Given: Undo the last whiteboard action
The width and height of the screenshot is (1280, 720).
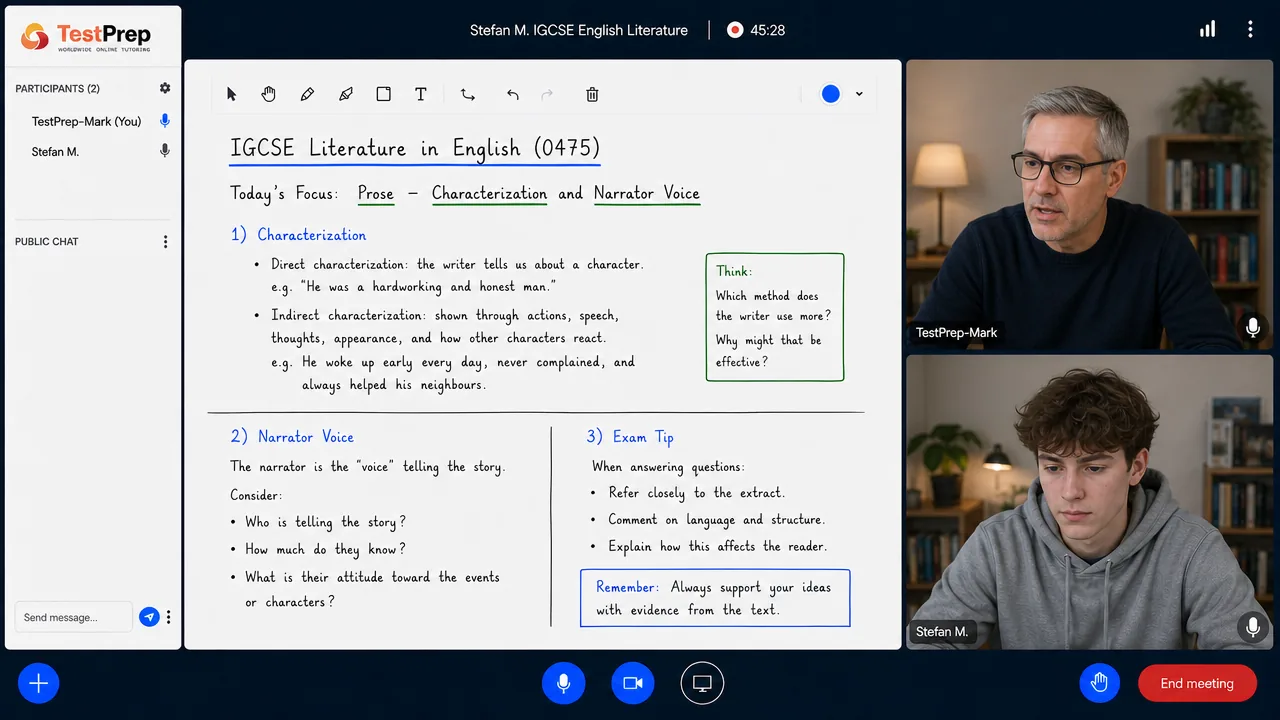Looking at the screenshot, I should pos(513,94).
